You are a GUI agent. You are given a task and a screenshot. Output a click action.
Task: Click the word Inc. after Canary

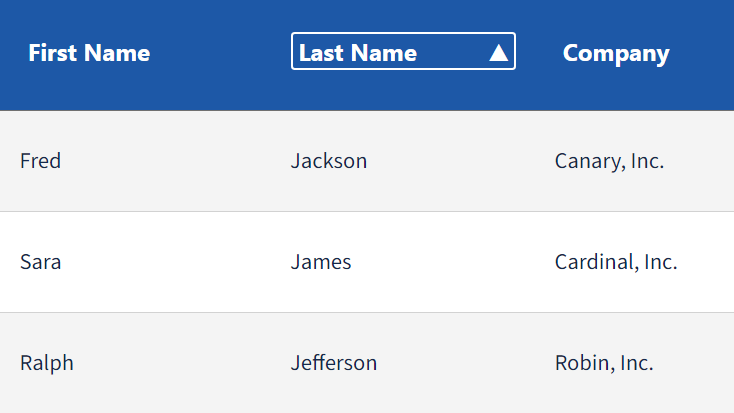coord(647,161)
